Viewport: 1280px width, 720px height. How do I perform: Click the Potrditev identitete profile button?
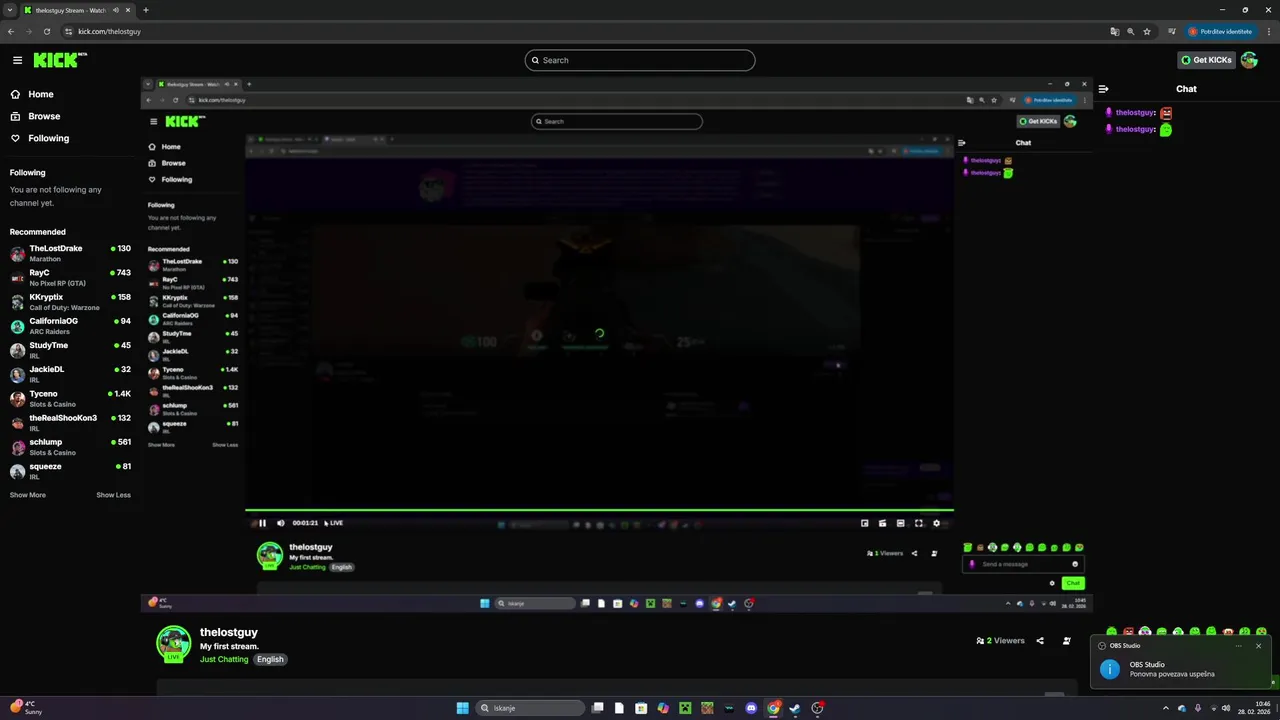[1220, 31]
